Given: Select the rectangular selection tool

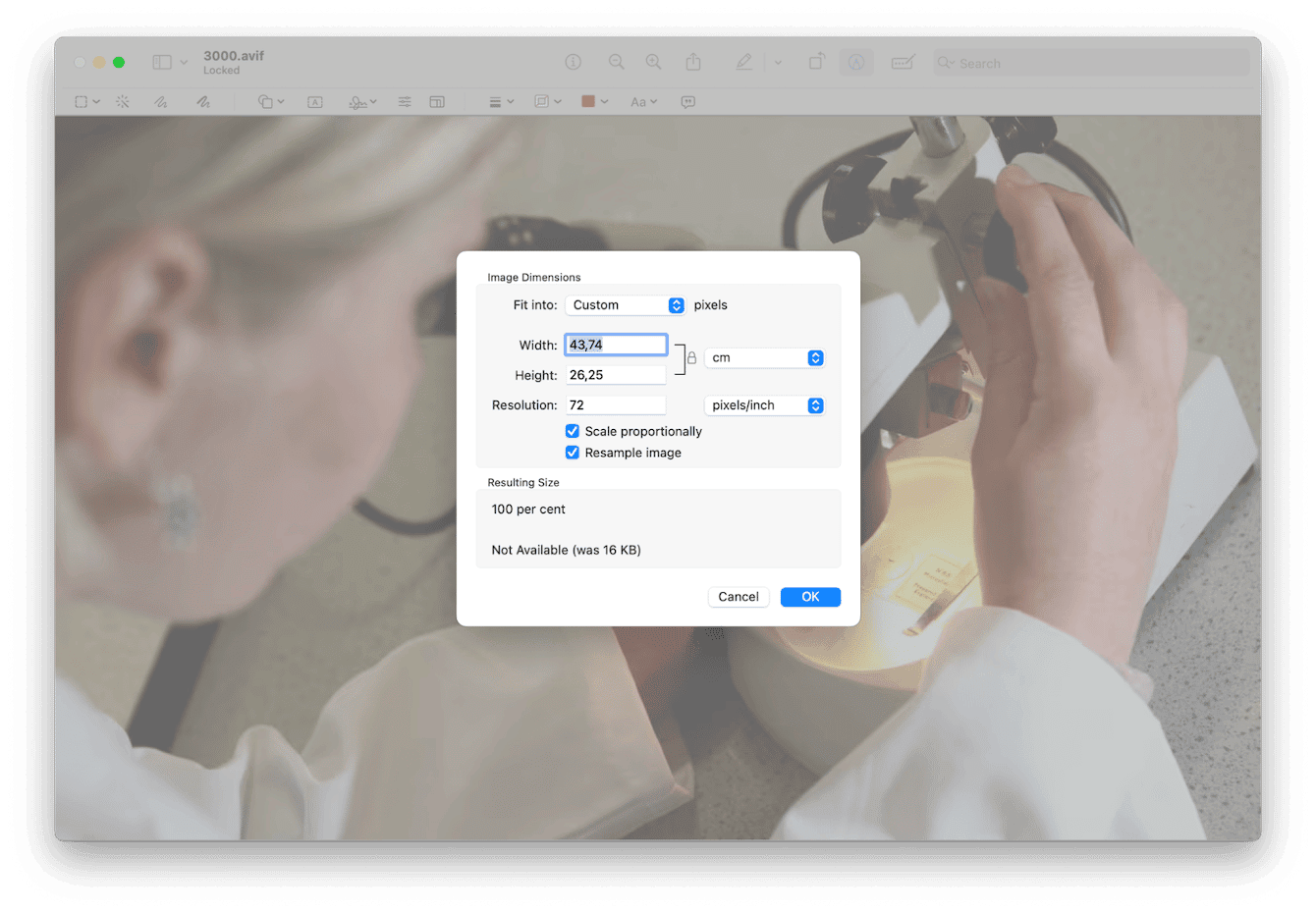Looking at the screenshot, I should pyautogui.click(x=82, y=101).
